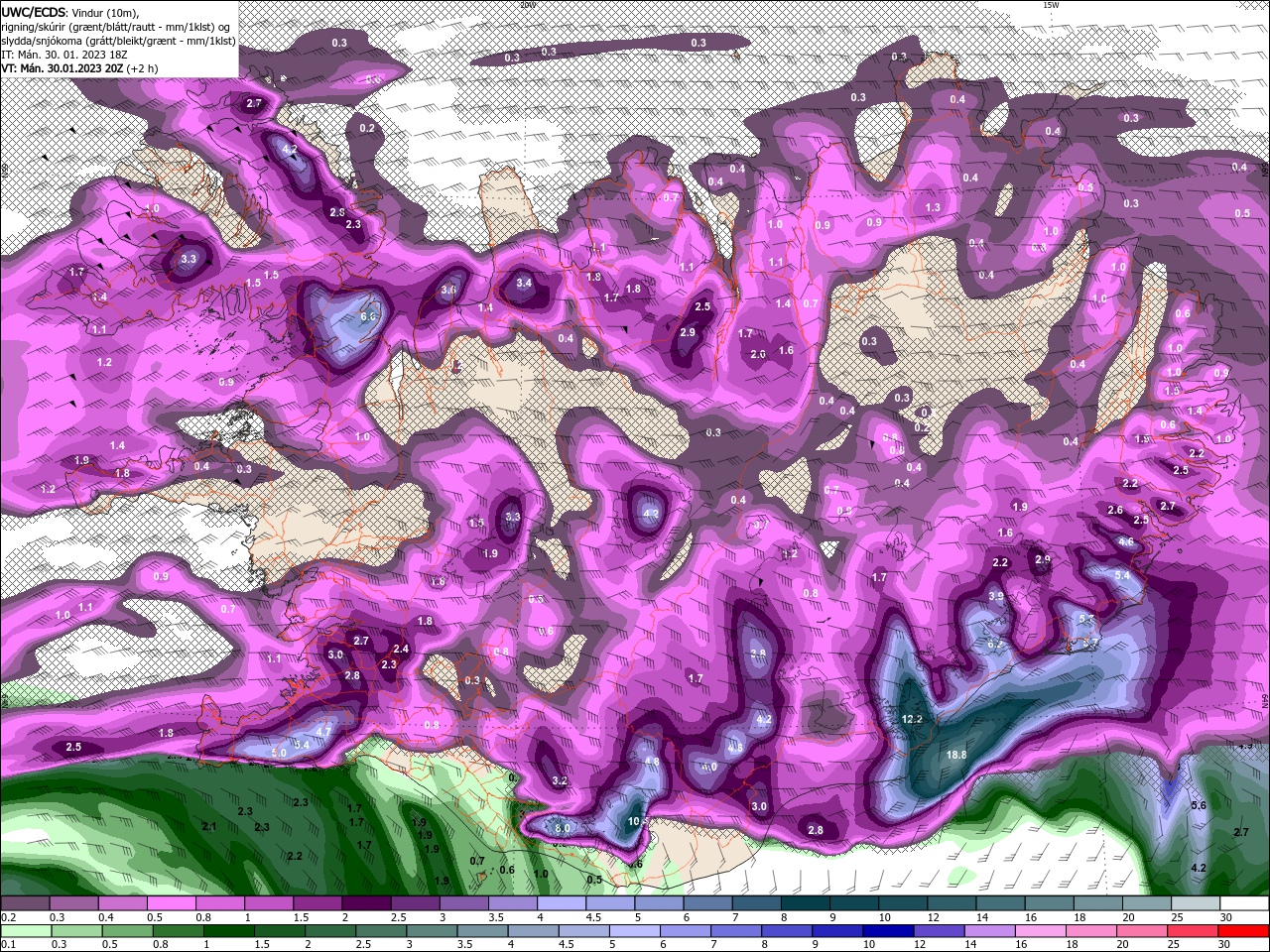Viewport: 1270px width, 952px height.
Task: Click the 5.0 value in the southwest
Action: pos(279,753)
